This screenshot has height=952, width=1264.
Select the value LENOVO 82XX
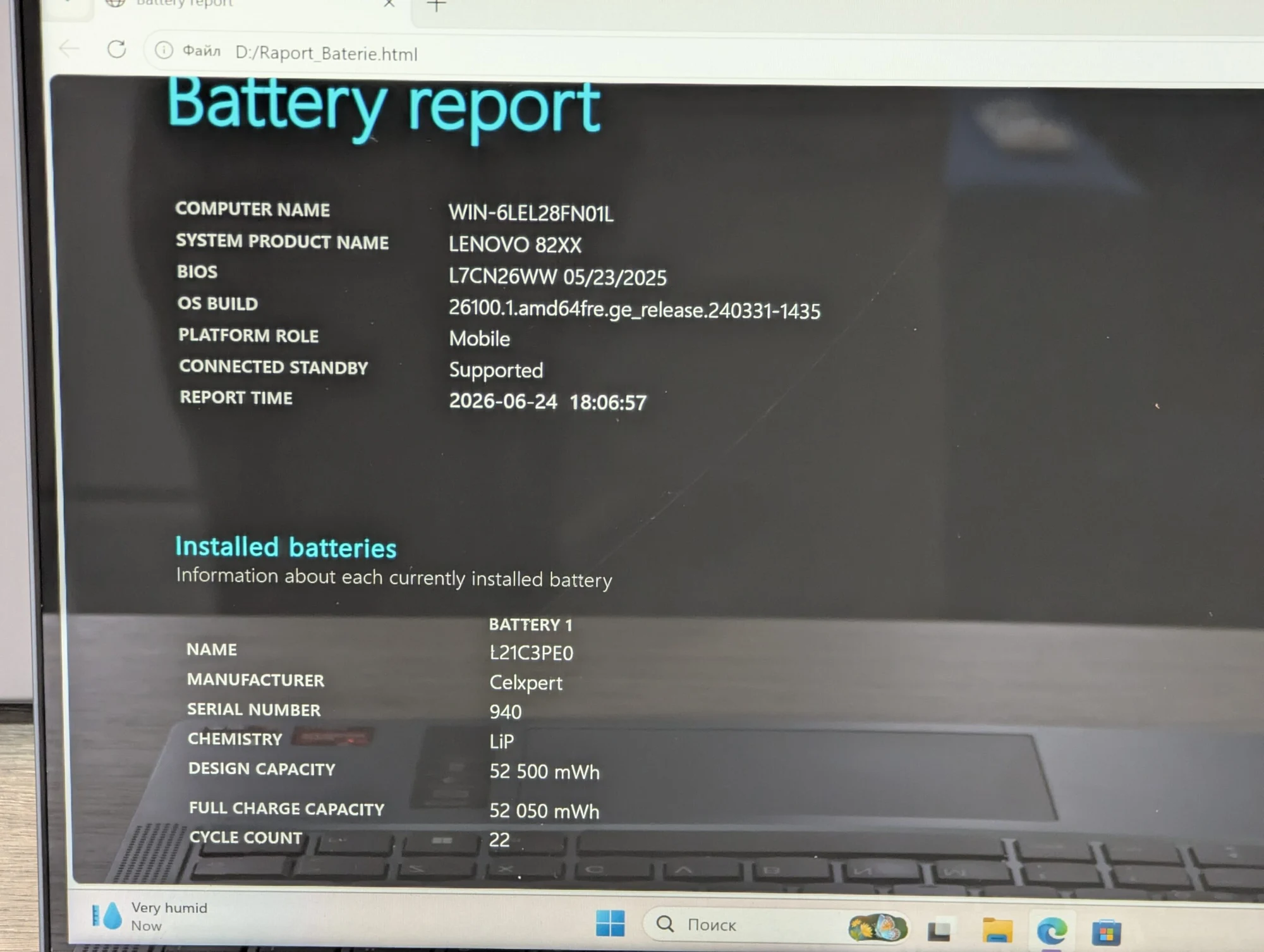pos(514,245)
